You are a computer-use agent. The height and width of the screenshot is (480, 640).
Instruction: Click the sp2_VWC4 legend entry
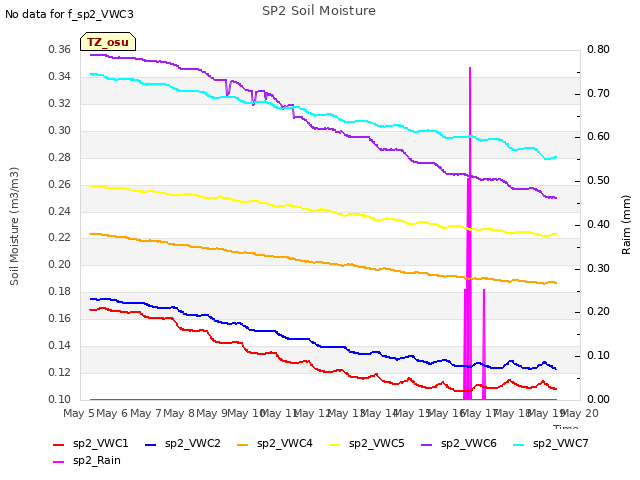tap(275, 444)
